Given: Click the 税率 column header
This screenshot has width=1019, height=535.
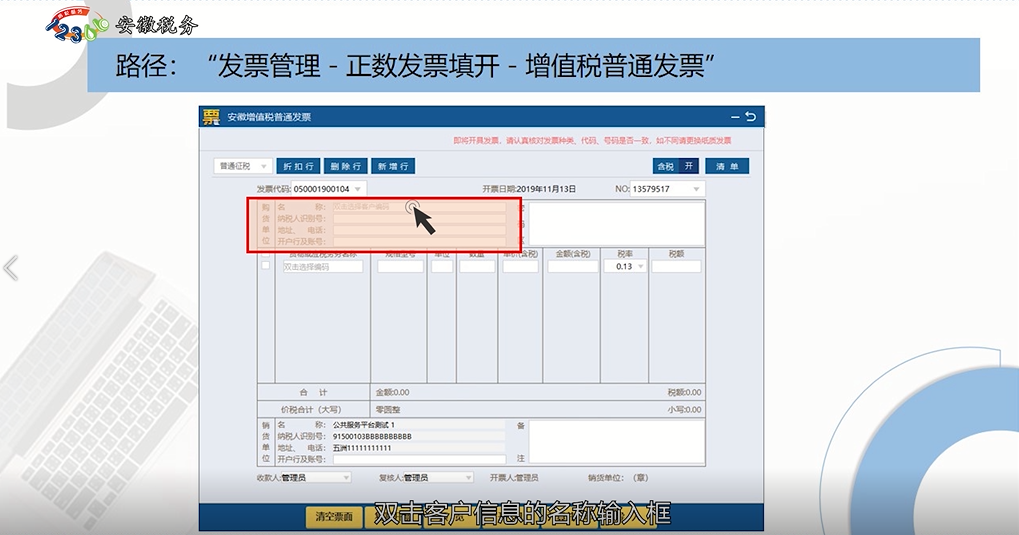Looking at the screenshot, I should tap(625, 254).
